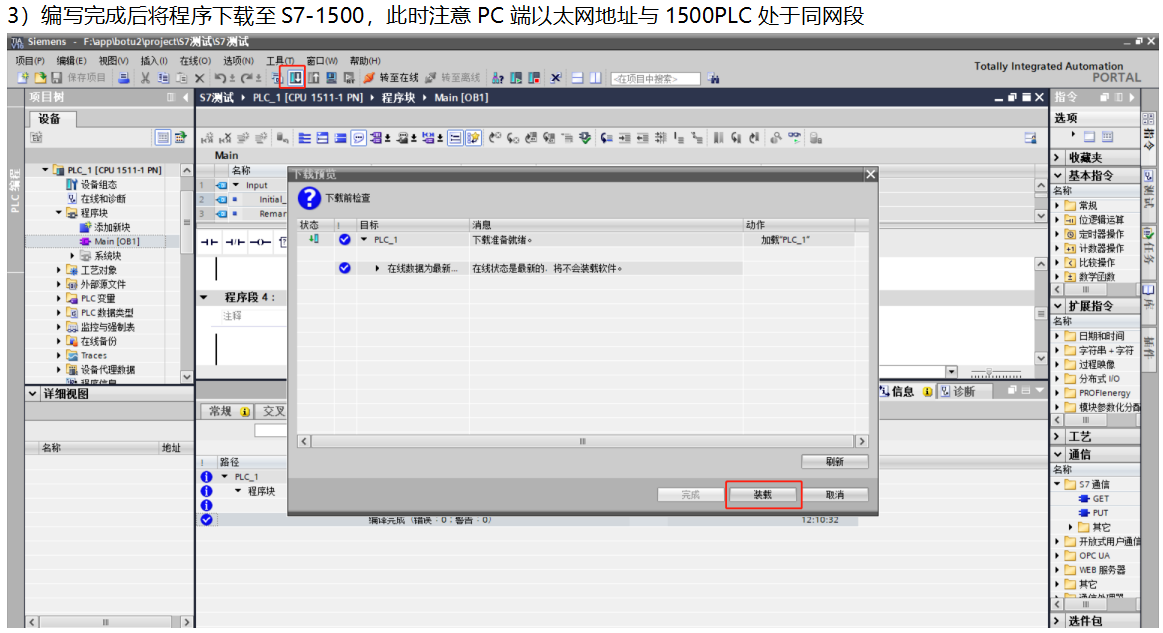Click the collapse project tree arrow icon

185,97
